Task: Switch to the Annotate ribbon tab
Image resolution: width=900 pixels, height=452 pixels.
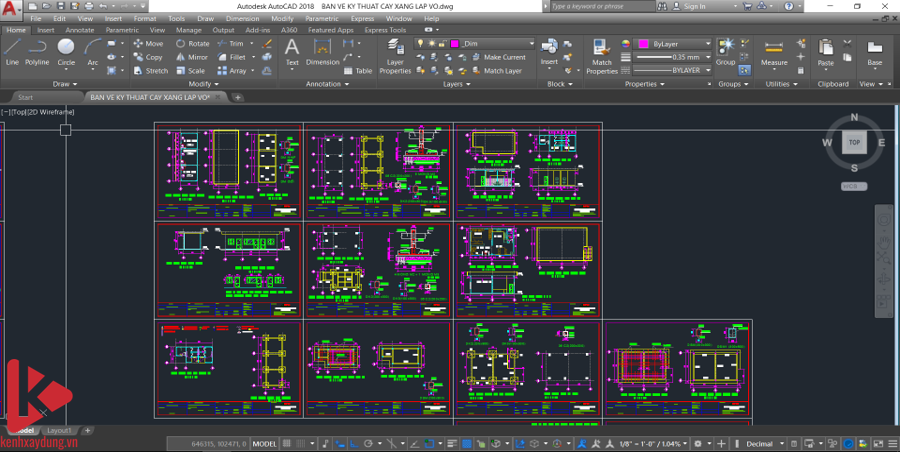Action: [79, 30]
